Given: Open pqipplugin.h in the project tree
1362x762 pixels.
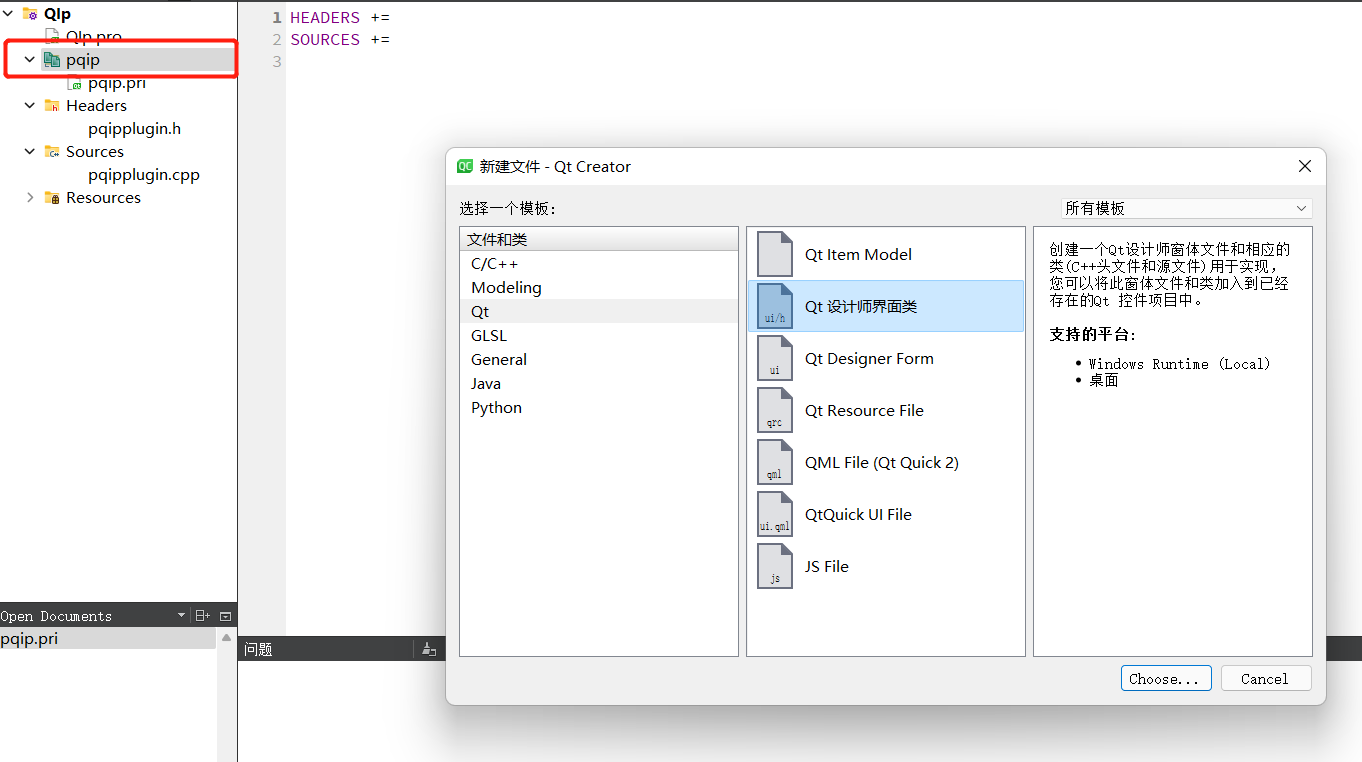Looking at the screenshot, I should coord(134,128).
